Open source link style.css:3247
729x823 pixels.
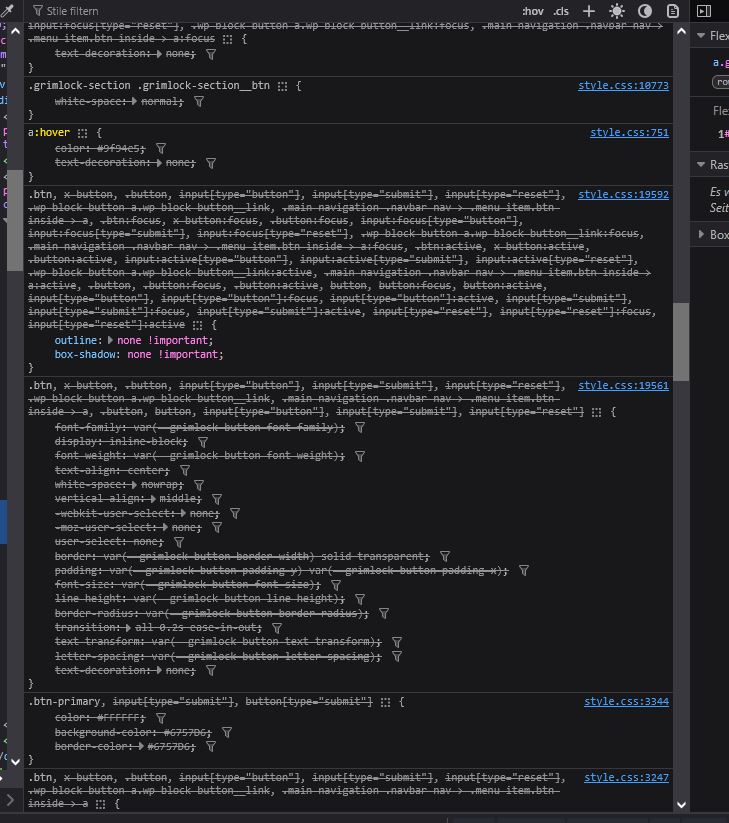pyautogui.click(x=627, y=777)
